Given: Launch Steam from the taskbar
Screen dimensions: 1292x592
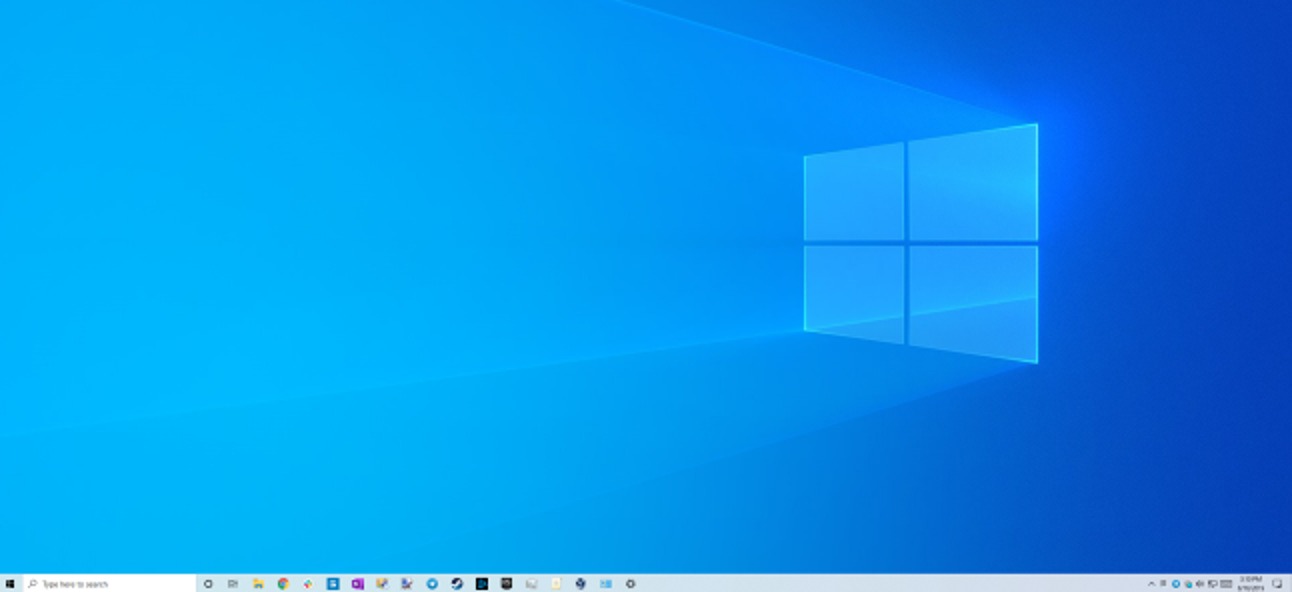Looking at the screenshot, I should [457, 584].
